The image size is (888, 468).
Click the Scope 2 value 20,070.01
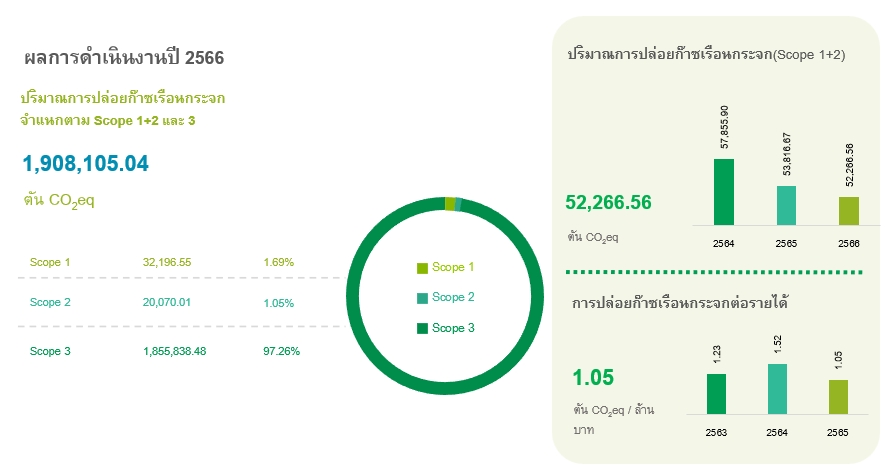tap(166, 303)
